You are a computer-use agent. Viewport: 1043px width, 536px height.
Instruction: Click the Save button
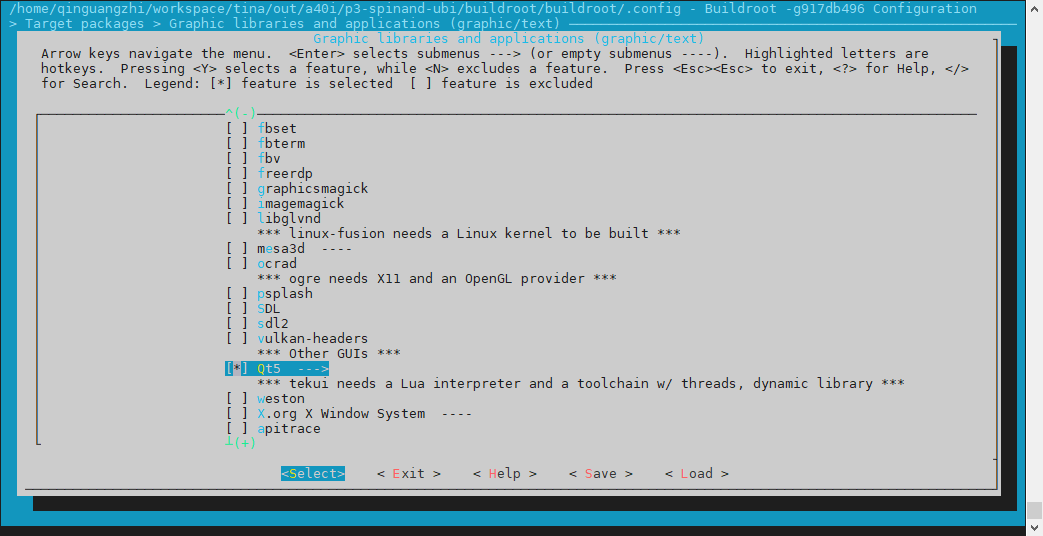tap(601, 473)
